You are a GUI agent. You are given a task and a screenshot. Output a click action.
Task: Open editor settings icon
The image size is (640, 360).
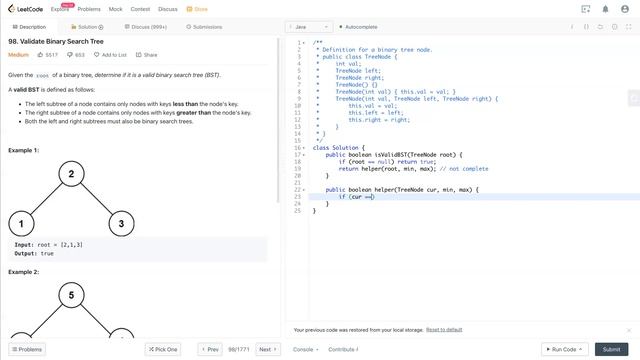pos(614,27)
